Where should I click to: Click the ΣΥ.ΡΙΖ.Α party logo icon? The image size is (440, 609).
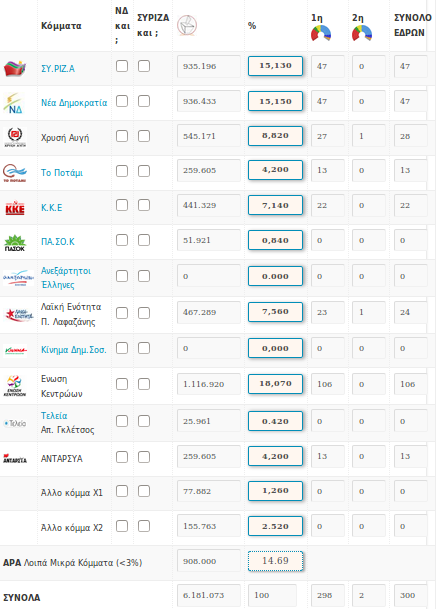point(15,68)
